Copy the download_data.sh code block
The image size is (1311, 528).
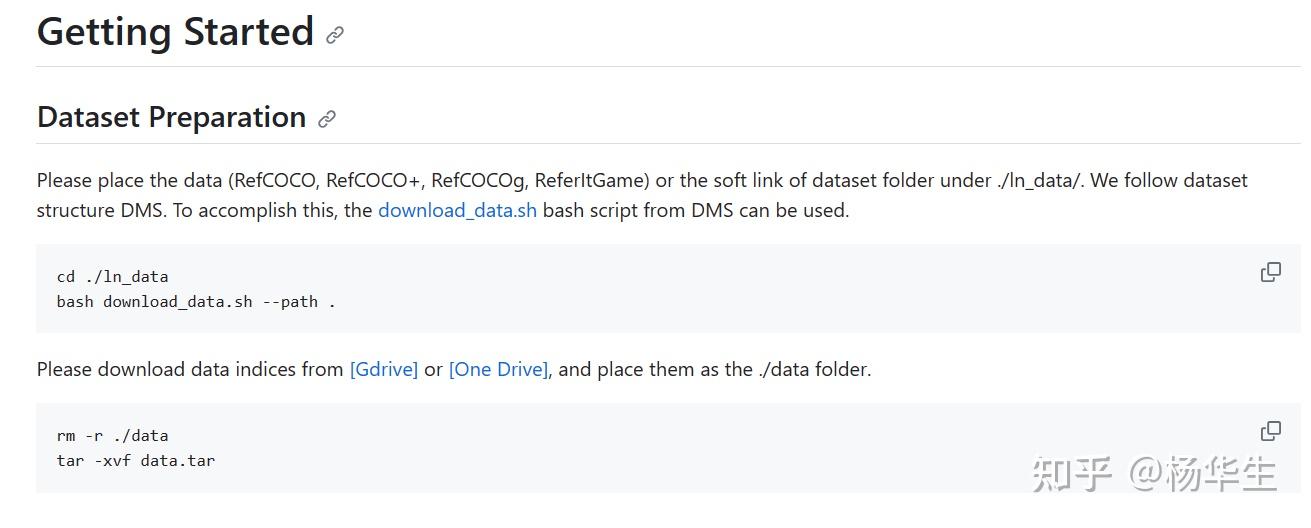click(x=1270, y=272)
